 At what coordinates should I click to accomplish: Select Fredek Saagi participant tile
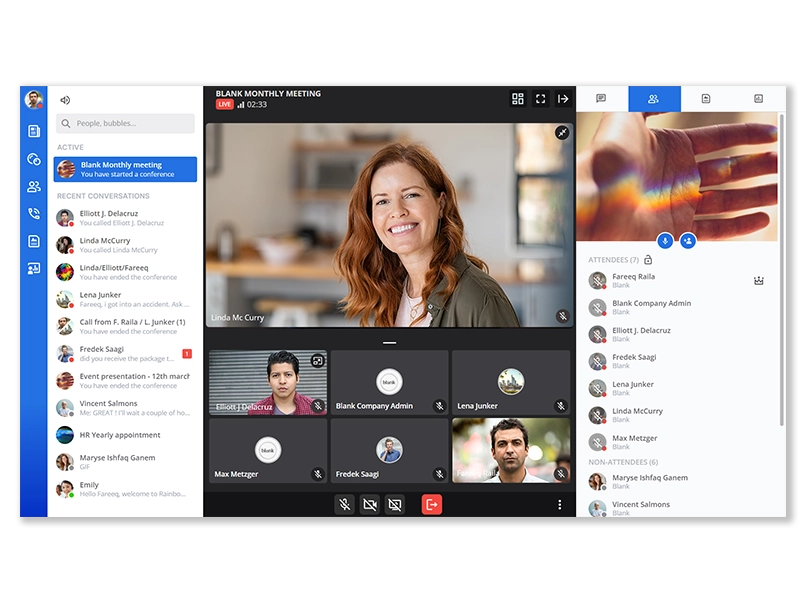pos(389,451)
